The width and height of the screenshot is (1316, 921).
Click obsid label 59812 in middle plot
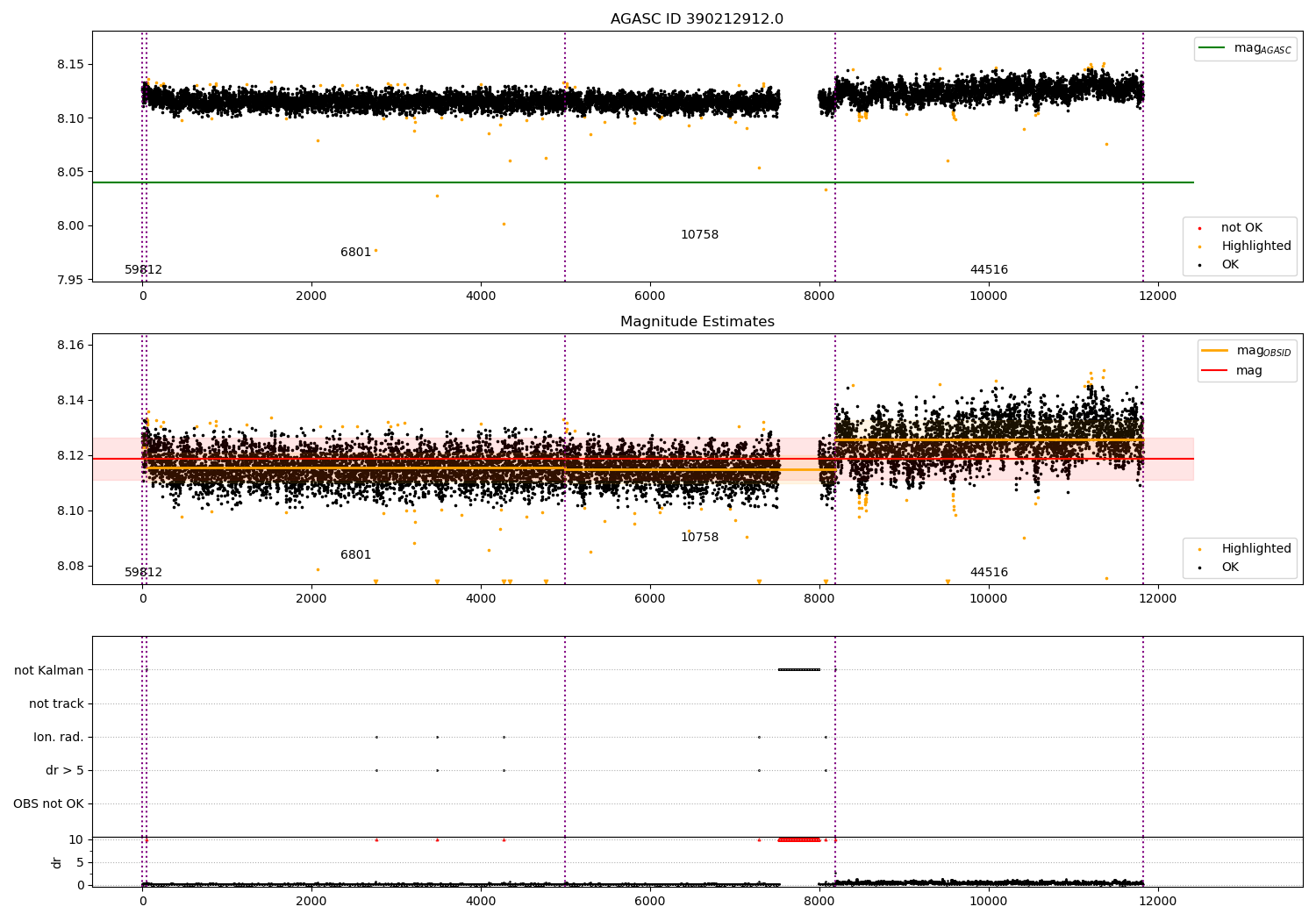pyautogui.click(x=143, y=573)
